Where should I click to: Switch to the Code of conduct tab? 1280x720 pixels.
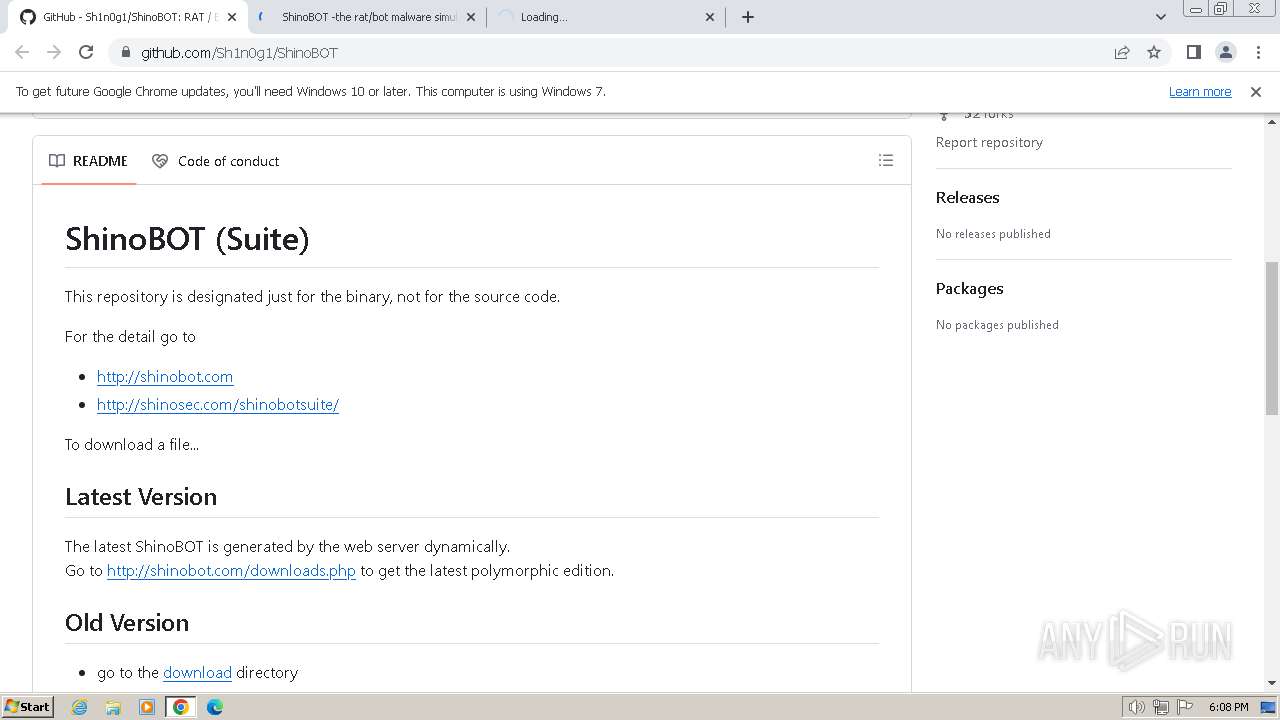[216, 161]
